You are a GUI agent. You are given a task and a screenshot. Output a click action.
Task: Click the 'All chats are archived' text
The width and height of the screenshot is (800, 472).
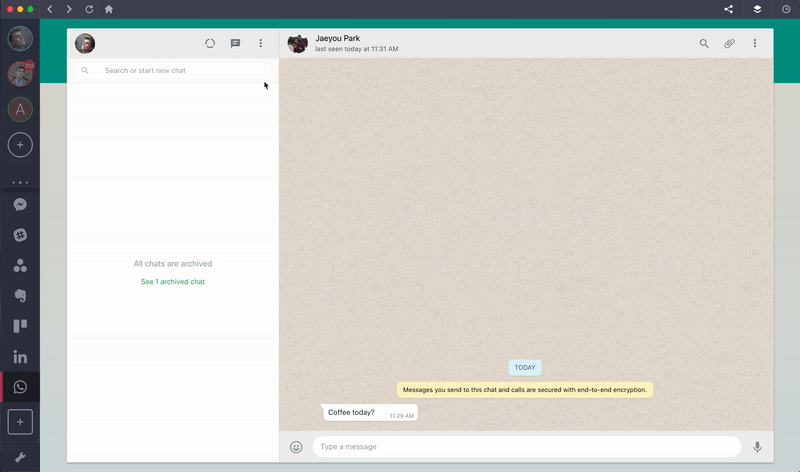(172, 264)
